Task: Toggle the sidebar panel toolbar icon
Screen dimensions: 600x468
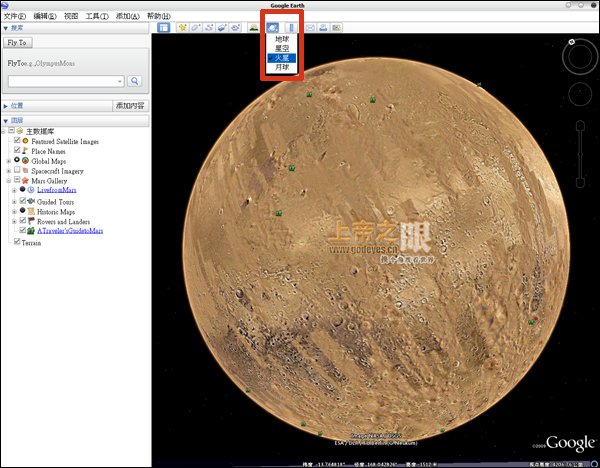Action: 163,28
